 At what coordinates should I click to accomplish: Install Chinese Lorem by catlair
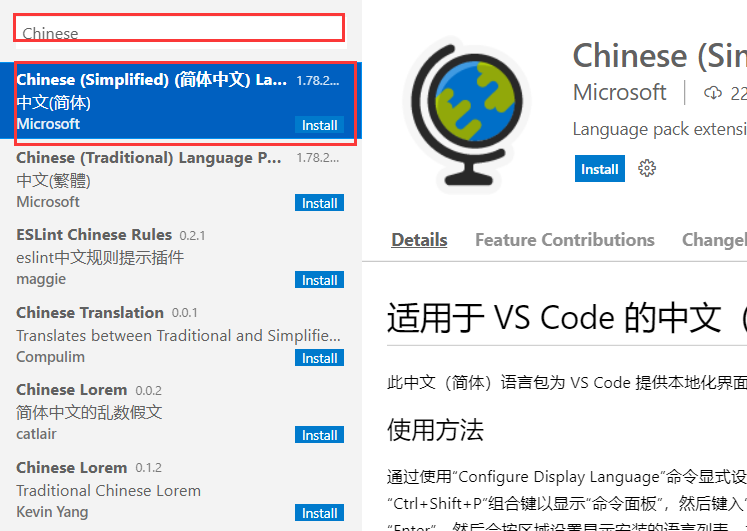[319, 435]
